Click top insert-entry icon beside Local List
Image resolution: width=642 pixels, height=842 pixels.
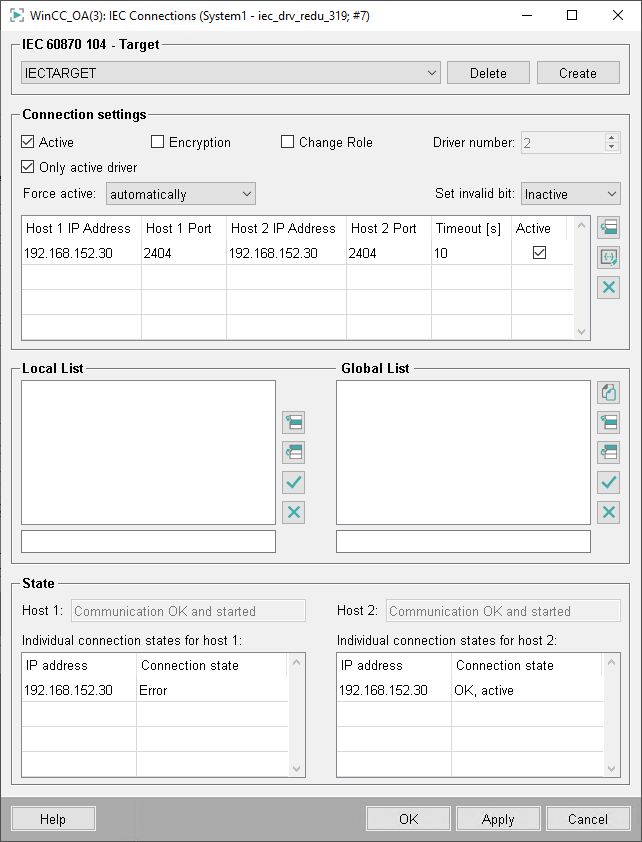point(293,423)
